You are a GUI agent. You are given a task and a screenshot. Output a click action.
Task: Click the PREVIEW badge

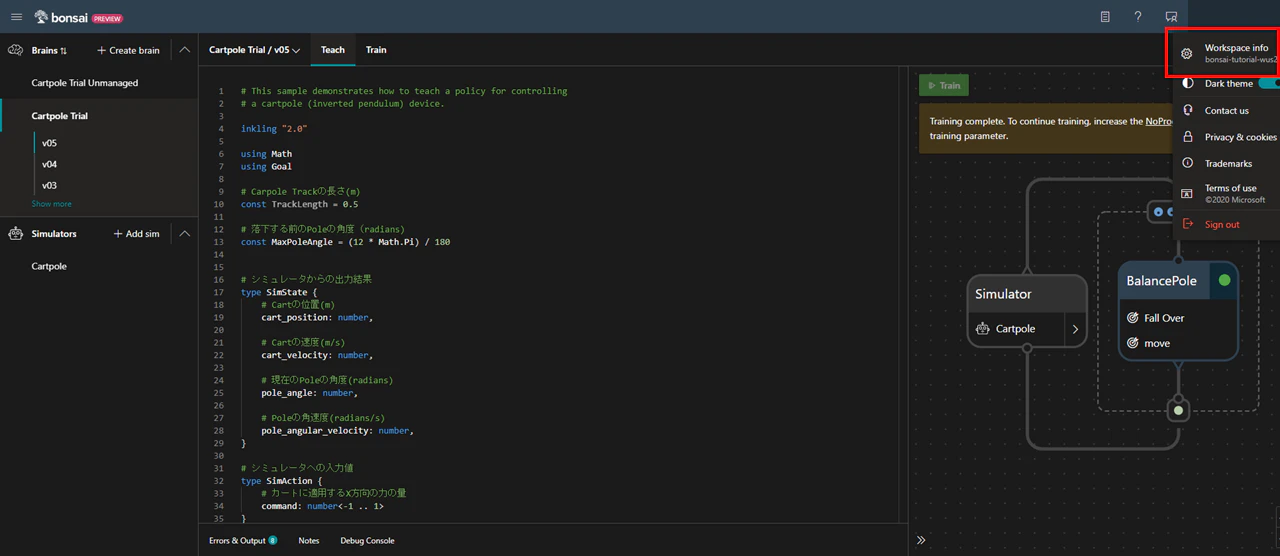coord(107,18)
